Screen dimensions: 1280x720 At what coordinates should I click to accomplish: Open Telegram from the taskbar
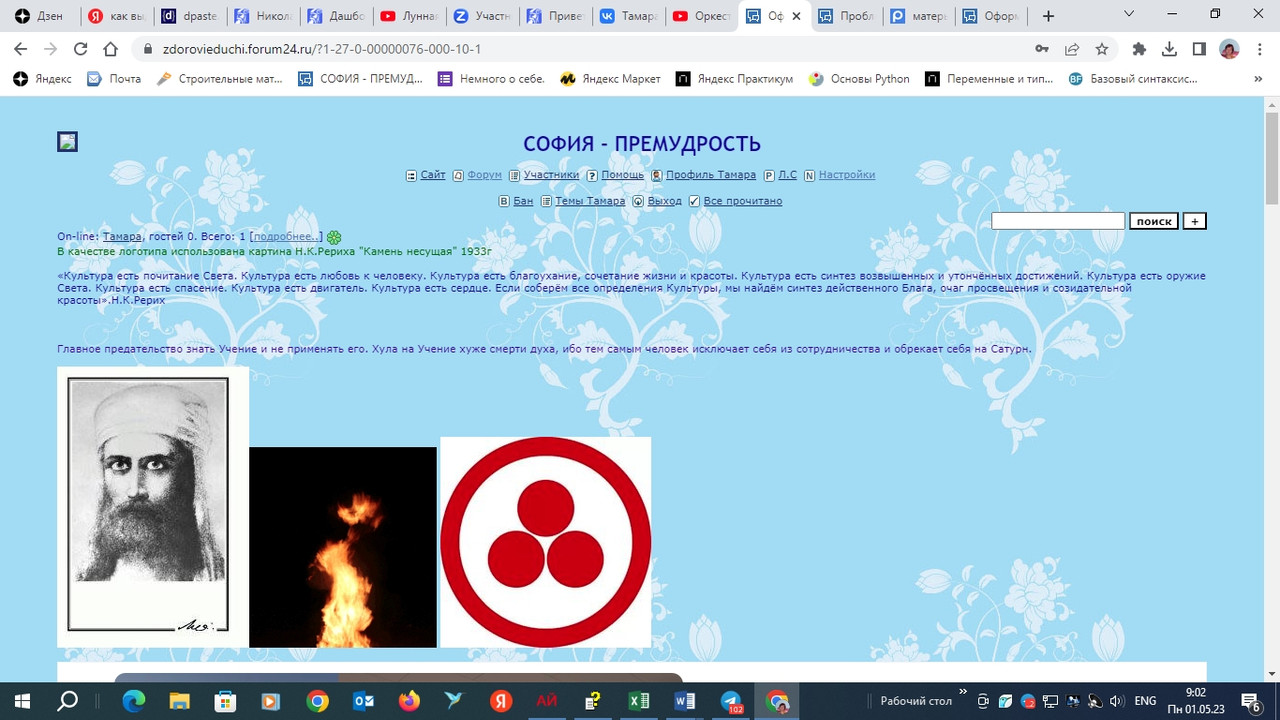click(732, 701)
